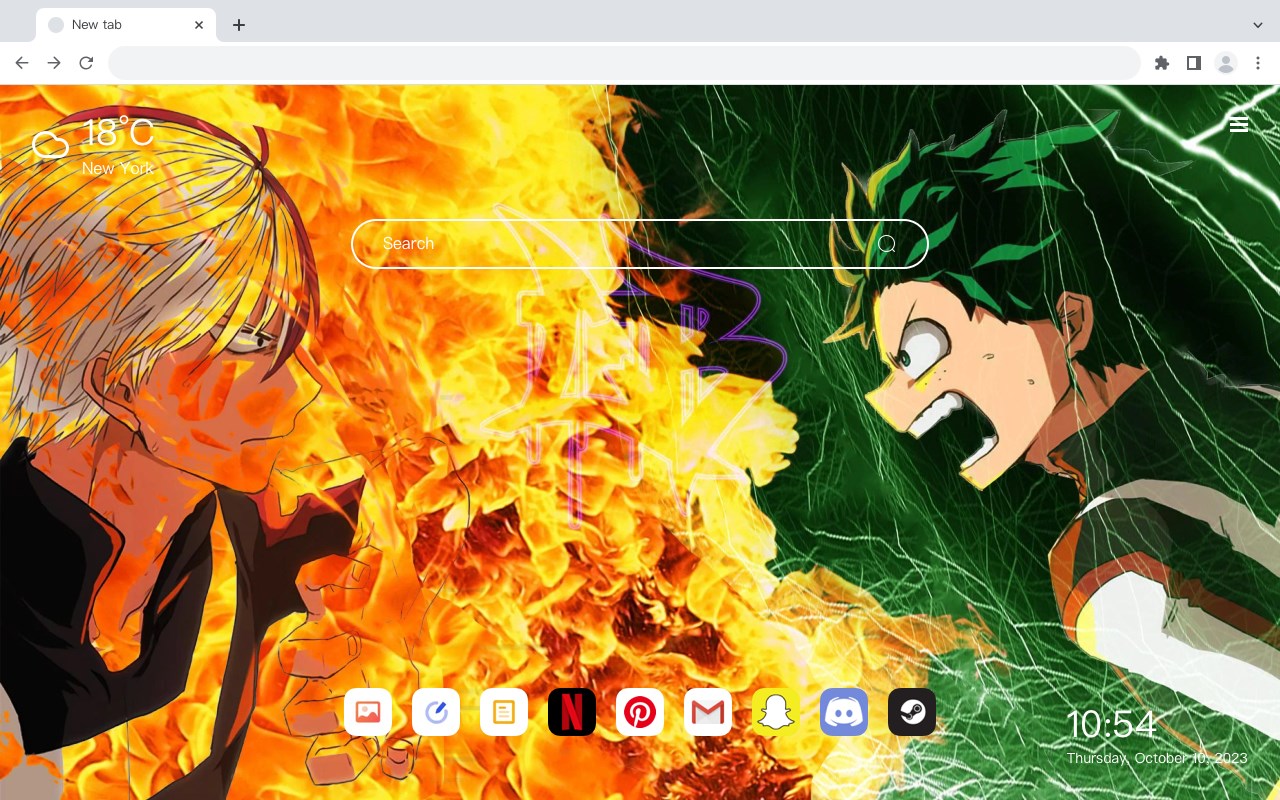Click the magnifier search icon
The height and width of the screenshot is (800, 1280).
pyautogui.click(x=887, y=244)
